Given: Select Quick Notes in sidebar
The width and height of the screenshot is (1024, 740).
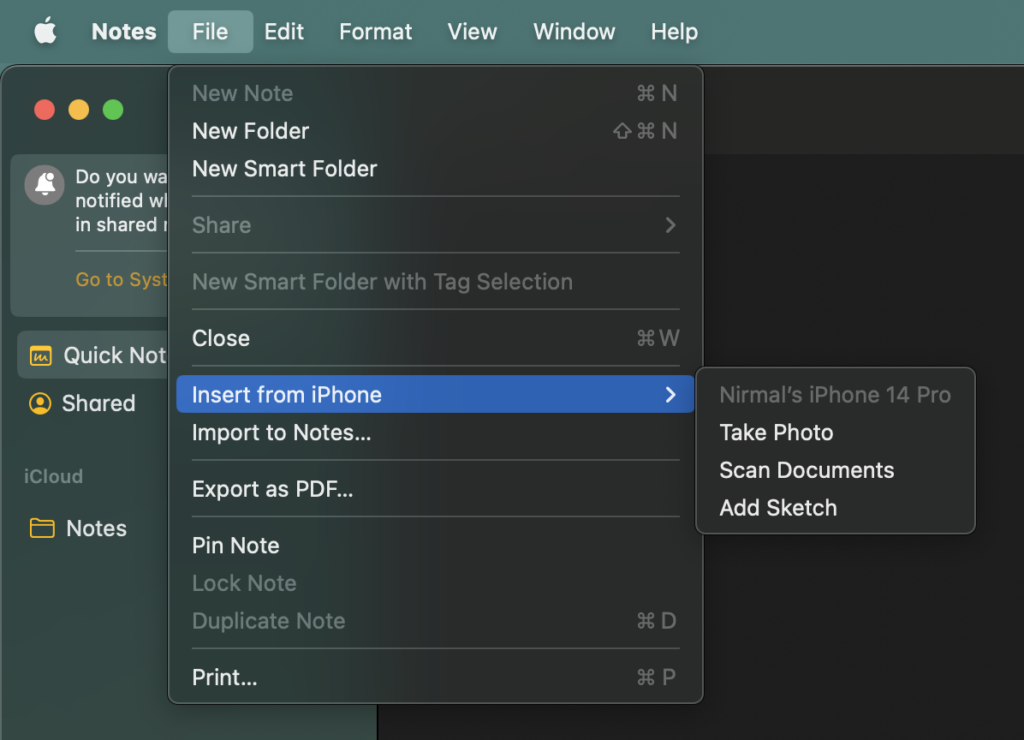Looking at the screenshot, I should pos(93,355).
